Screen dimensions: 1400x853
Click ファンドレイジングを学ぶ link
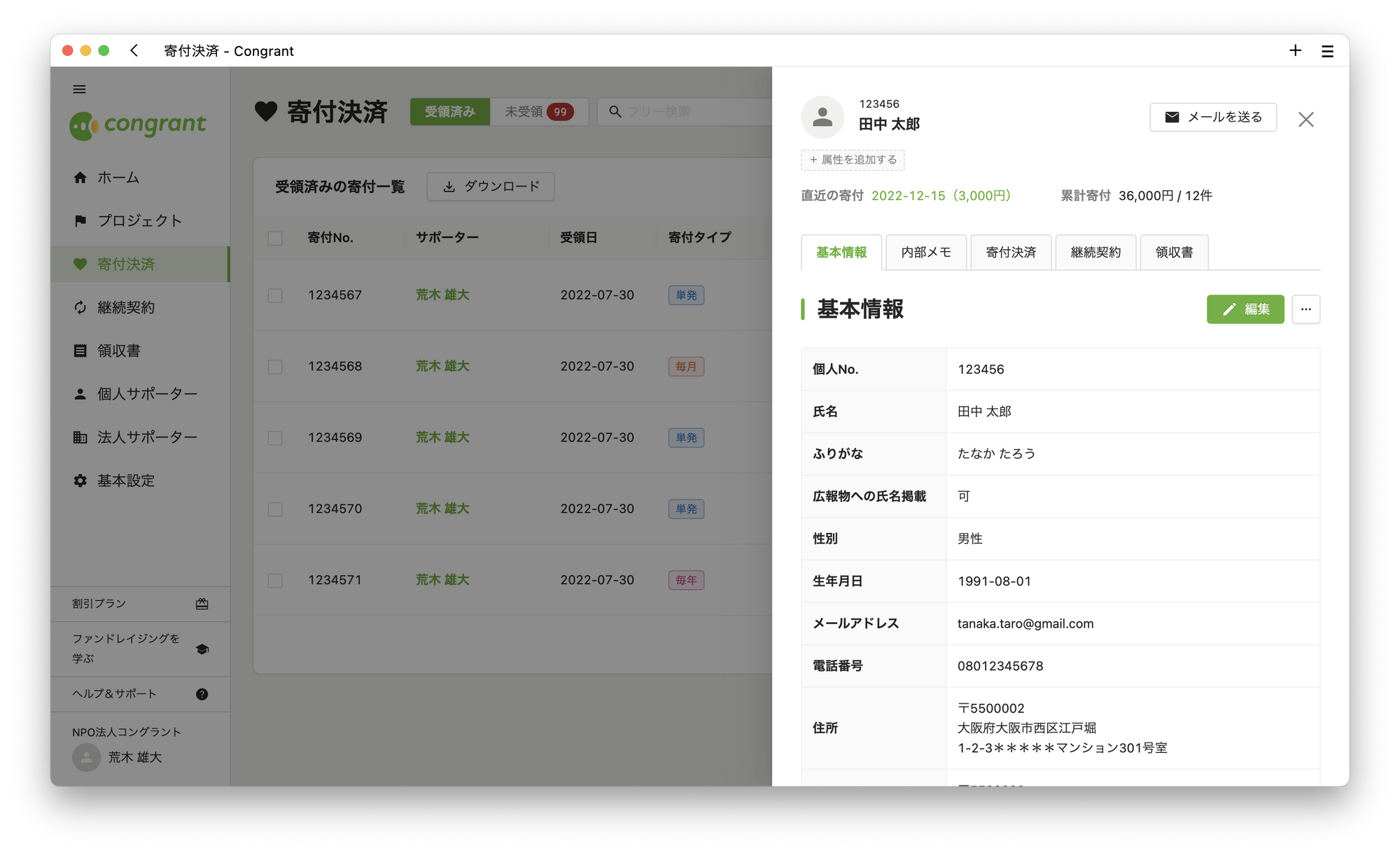(140, 649)
